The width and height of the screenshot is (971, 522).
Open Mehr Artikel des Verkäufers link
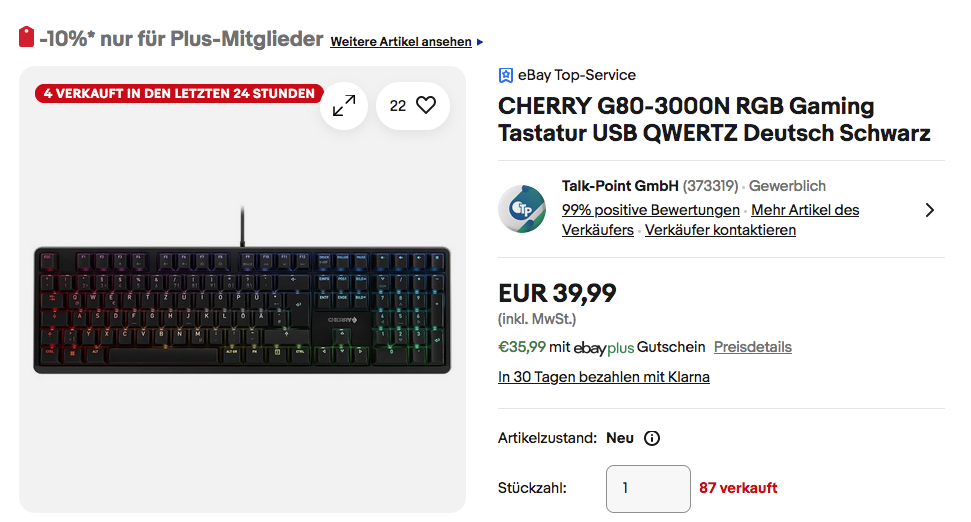click(805, 210)
